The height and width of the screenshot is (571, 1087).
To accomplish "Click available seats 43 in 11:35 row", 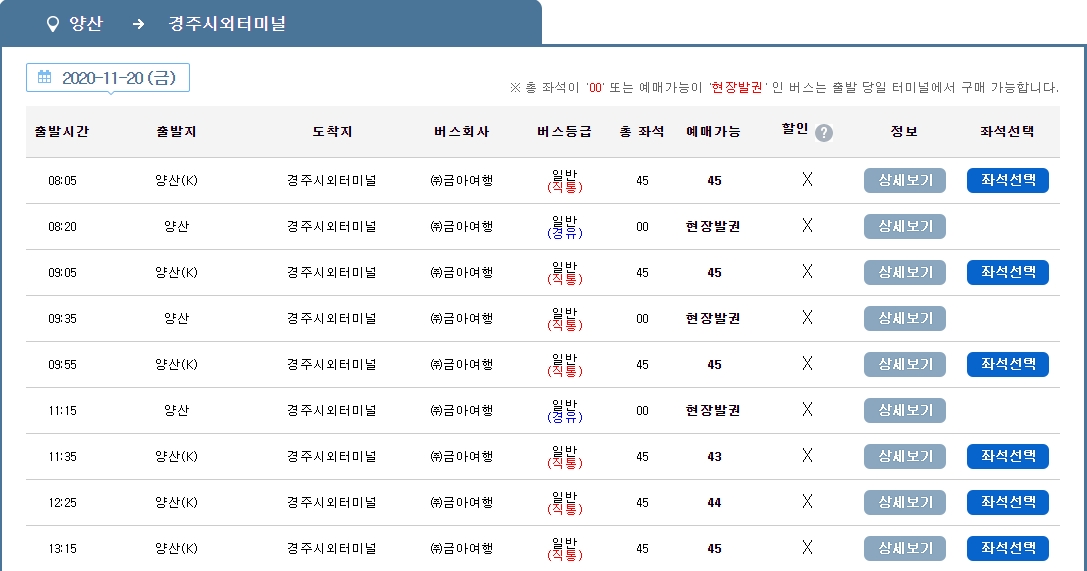I will 715,457.
